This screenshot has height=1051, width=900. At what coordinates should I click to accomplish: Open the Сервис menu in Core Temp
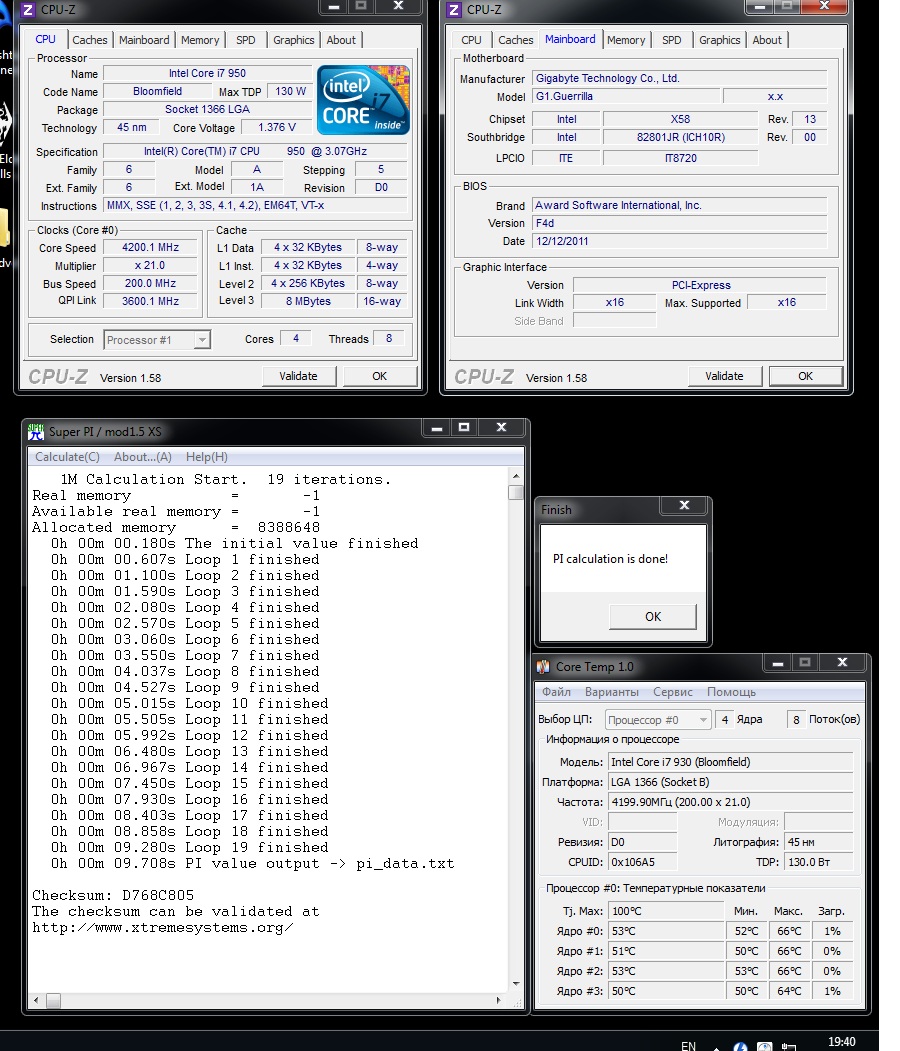point(672,692)
